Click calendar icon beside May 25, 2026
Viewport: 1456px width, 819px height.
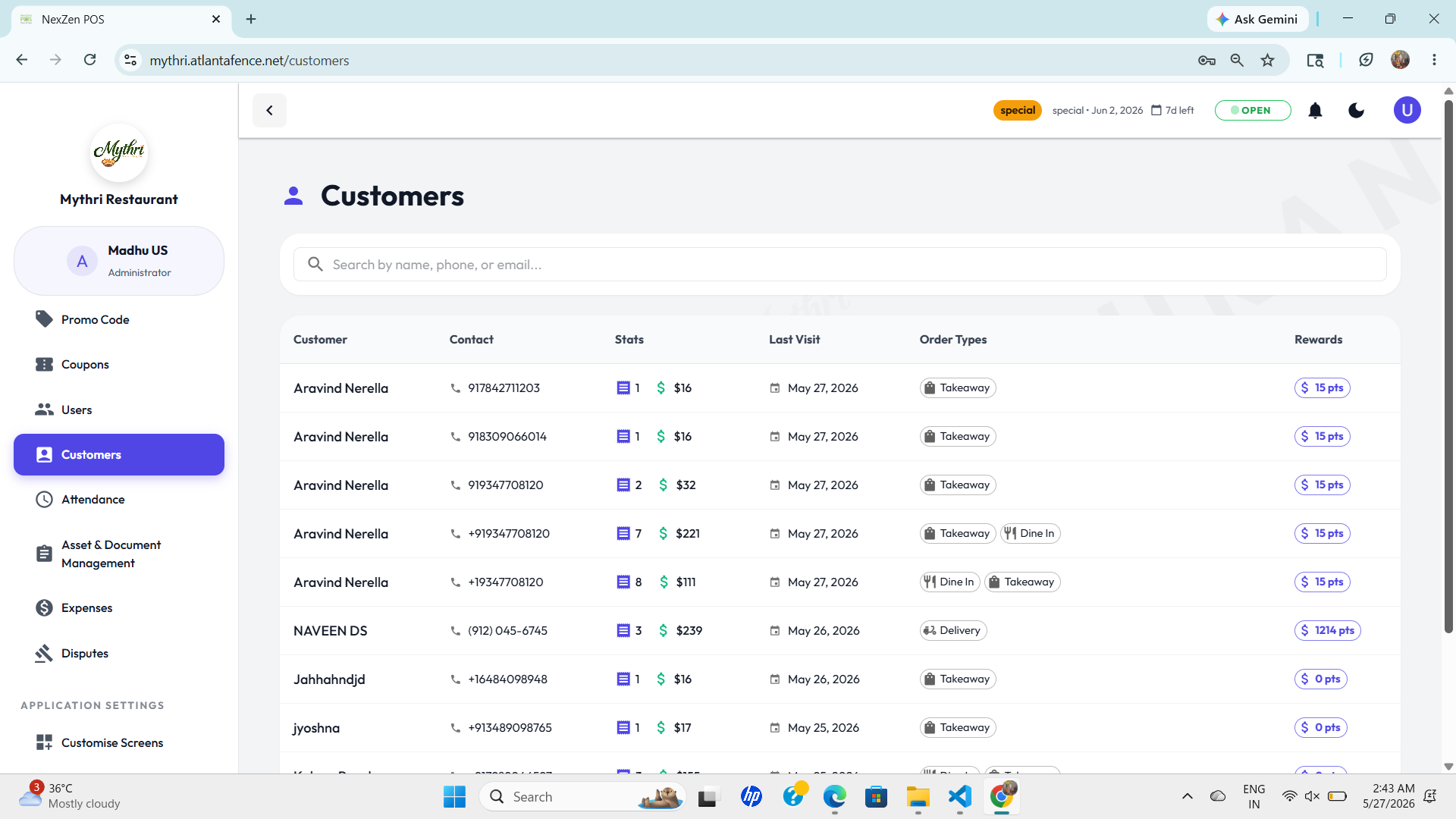point(775,728)
